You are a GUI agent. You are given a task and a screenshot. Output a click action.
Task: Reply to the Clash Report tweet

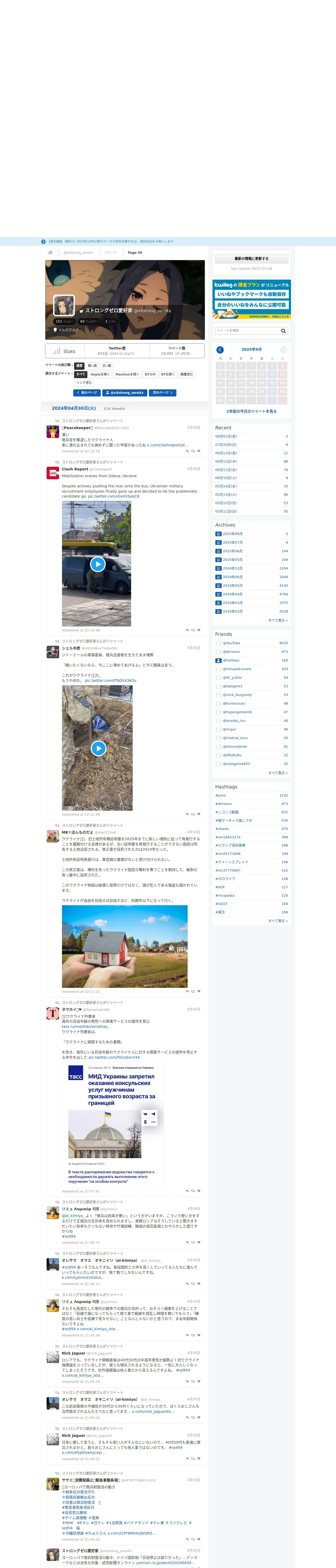coord(187,630)
